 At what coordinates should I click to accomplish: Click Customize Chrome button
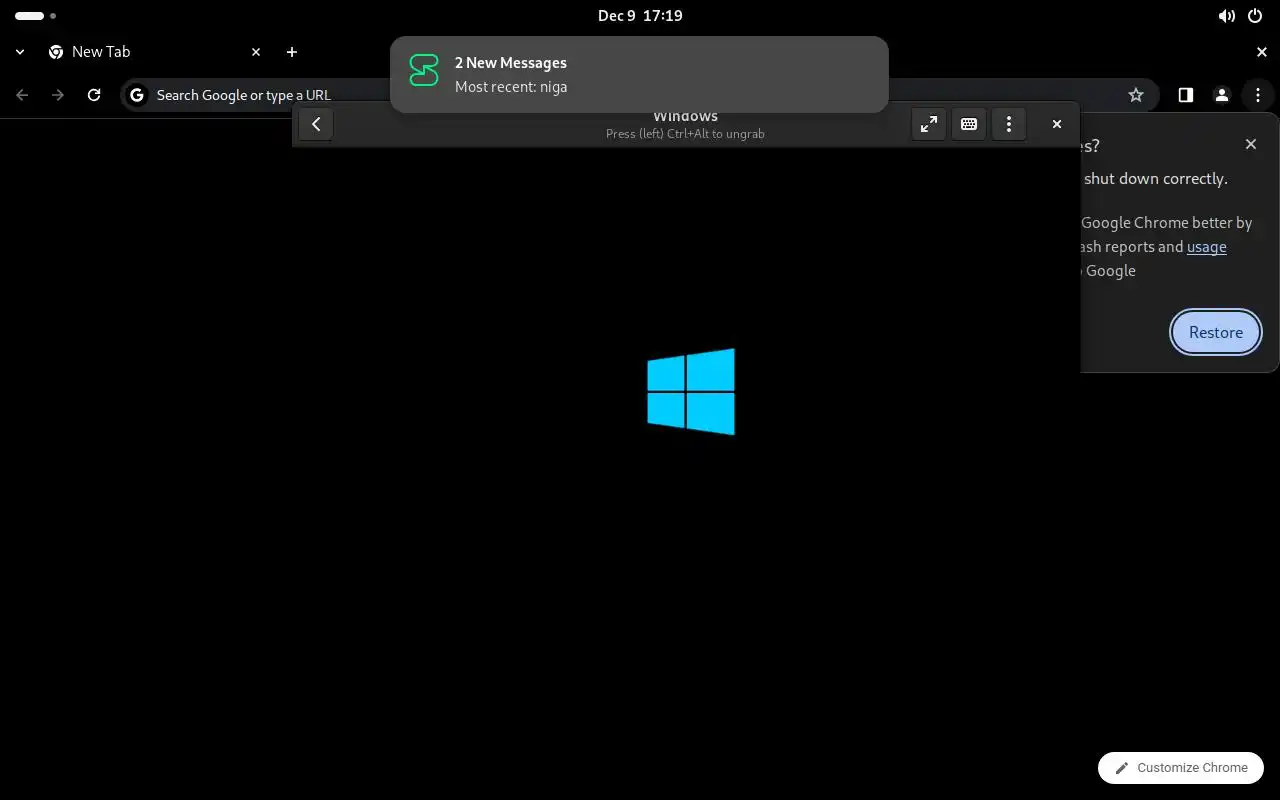pyautogui.click(x=1181, y=768)
